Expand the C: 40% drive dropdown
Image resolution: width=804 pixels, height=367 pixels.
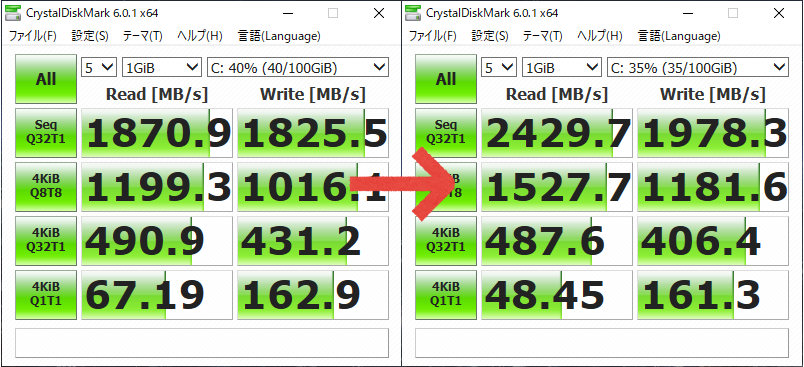point(297,67)
